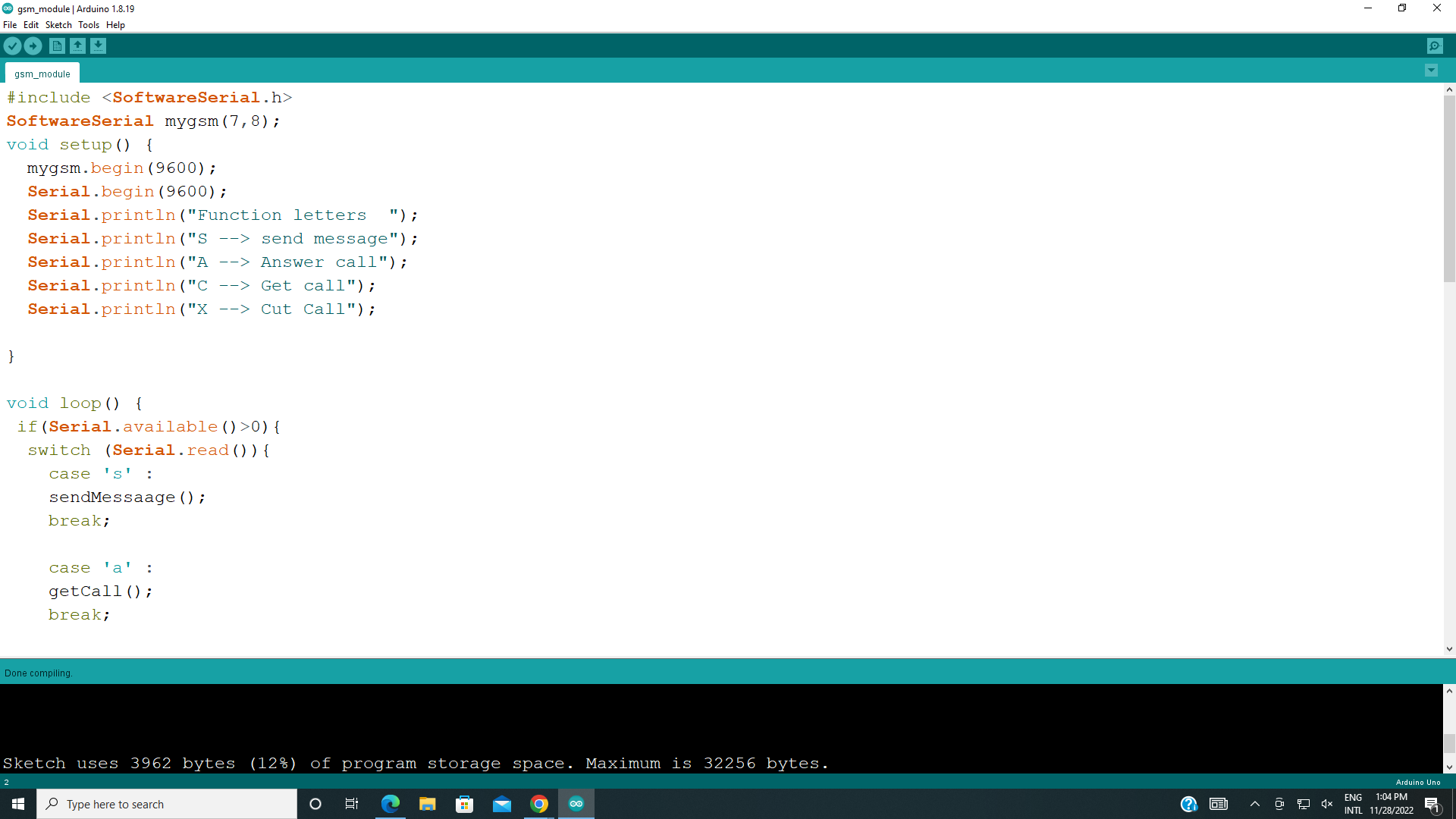
Task: Upload the sketch to the Arduino board
Action: click(x=33, y=45)
